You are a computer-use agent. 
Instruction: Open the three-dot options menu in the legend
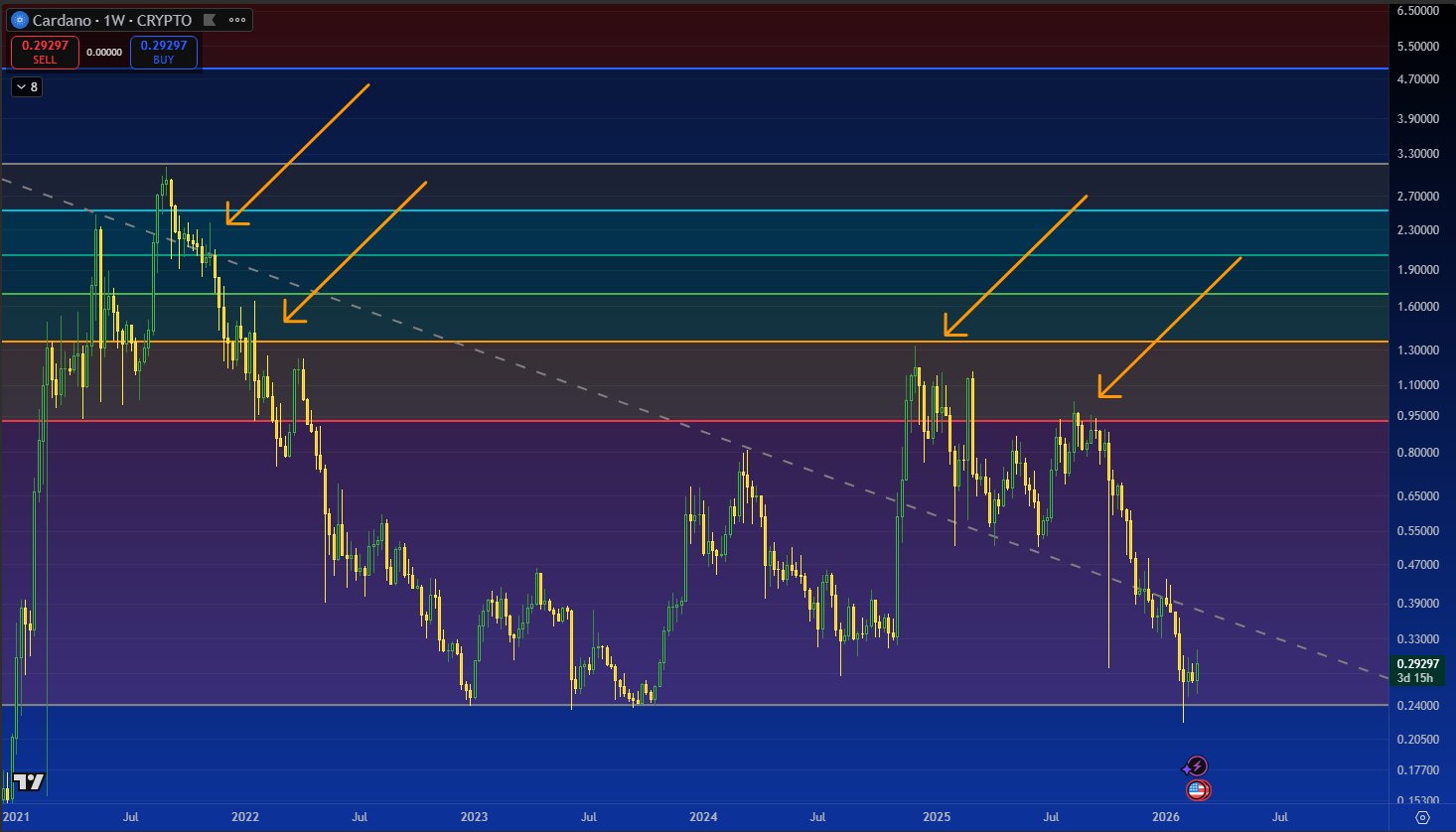pyautogui.click(x=236, y=20)
